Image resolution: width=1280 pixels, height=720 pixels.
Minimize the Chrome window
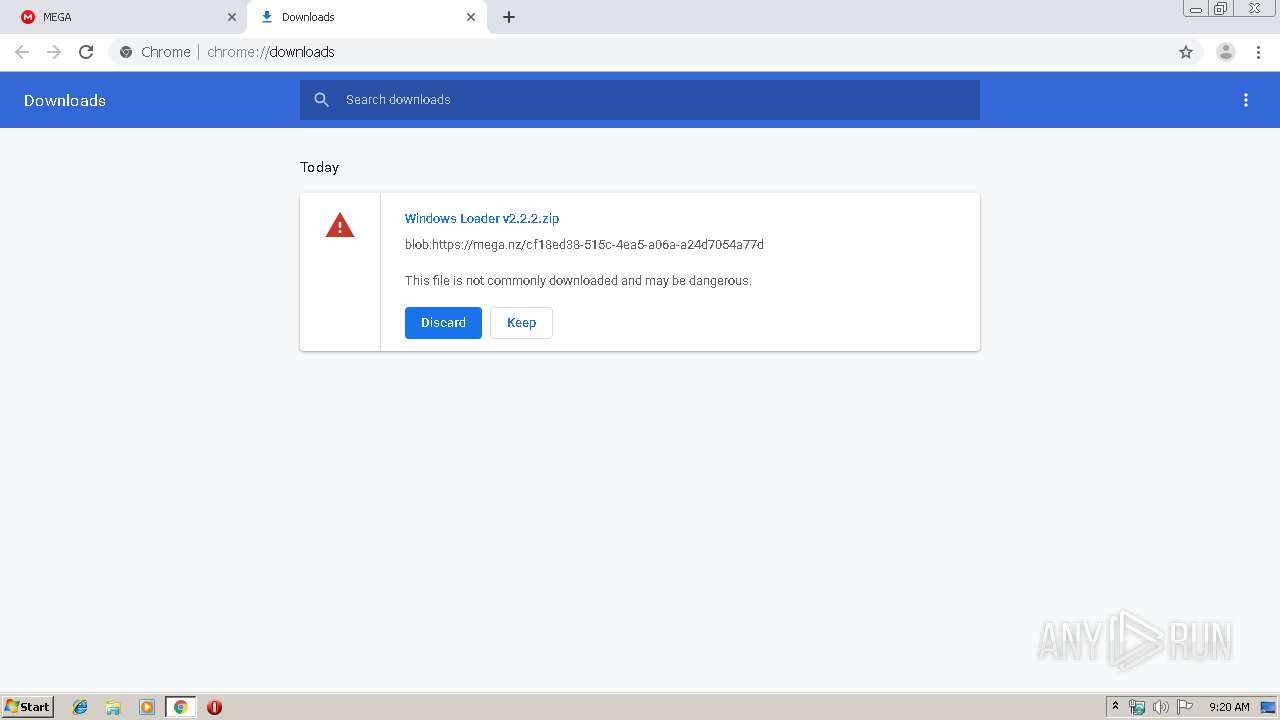coord(1196,8)
